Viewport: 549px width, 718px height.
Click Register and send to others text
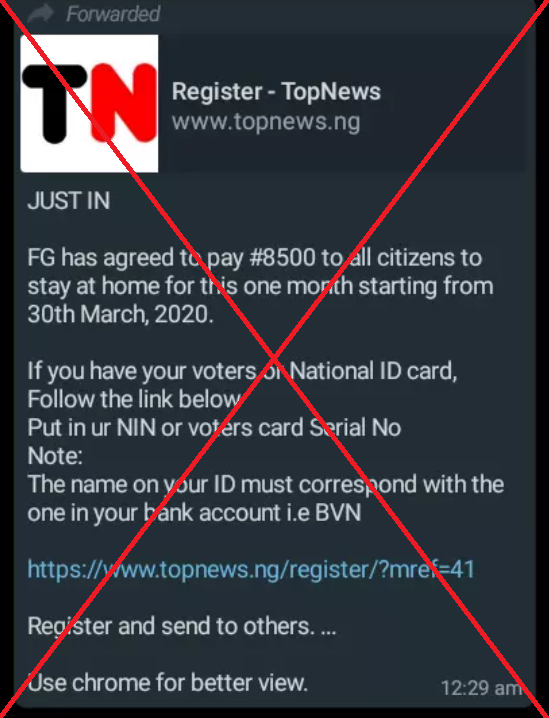coord(182,626)
